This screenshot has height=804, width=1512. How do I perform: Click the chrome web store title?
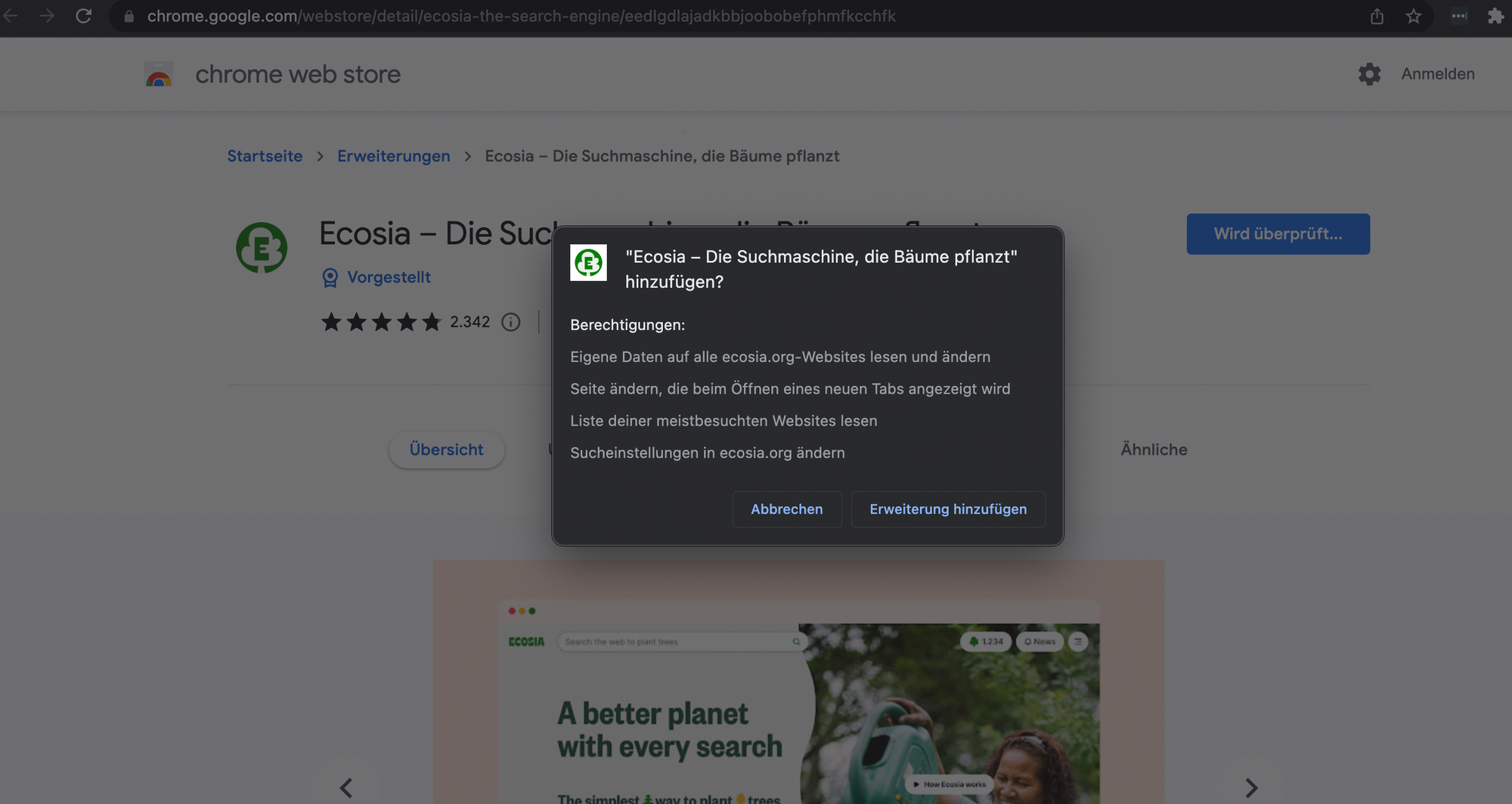(298, 74)
